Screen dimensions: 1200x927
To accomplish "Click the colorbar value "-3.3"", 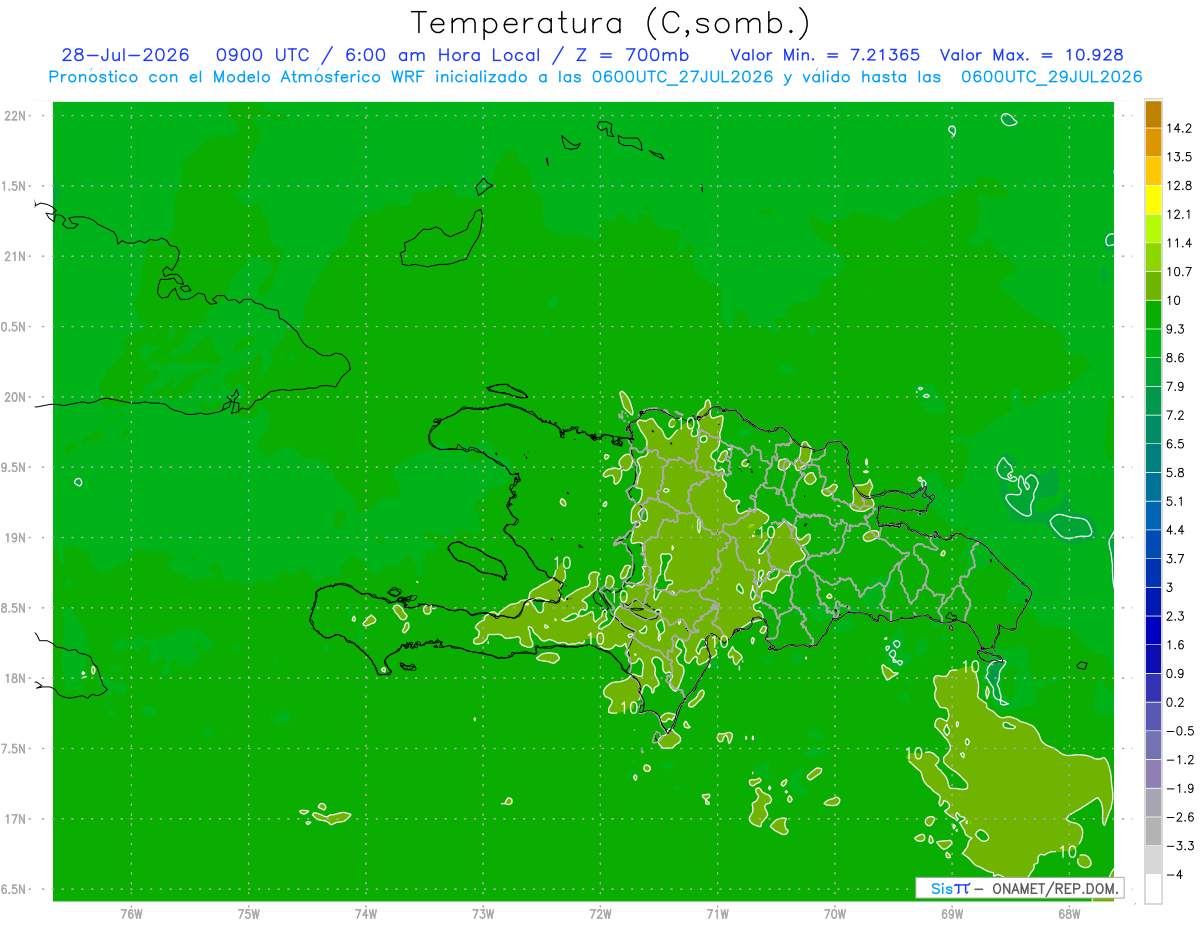I will (x=1181, y=846).
